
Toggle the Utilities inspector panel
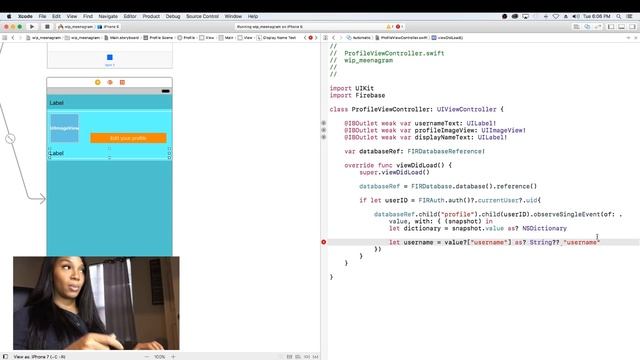632,27
